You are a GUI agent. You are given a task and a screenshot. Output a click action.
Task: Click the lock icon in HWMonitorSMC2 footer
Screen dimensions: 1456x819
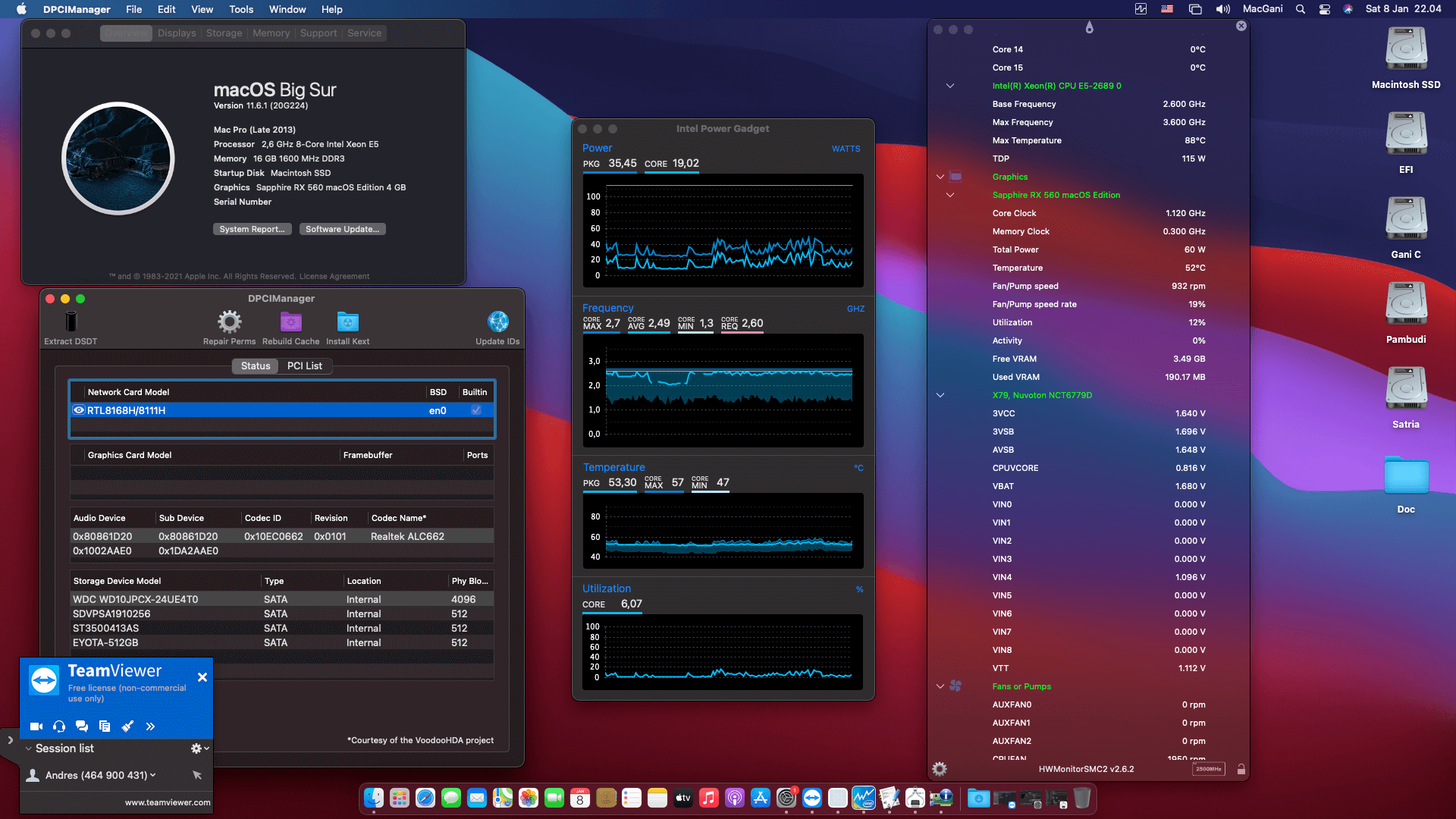[1241, 769]
